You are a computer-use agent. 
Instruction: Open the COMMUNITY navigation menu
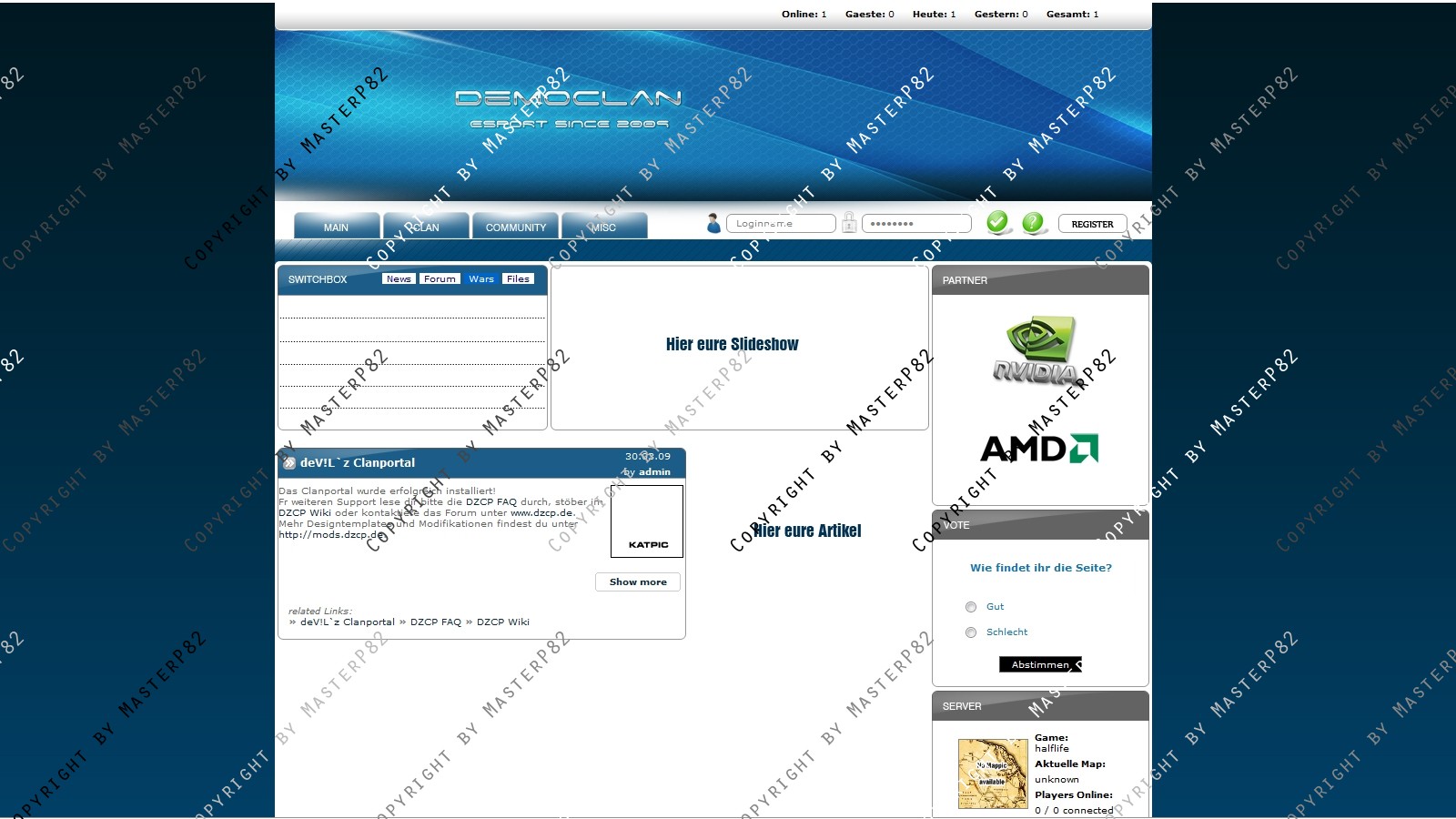pos(516,227)
